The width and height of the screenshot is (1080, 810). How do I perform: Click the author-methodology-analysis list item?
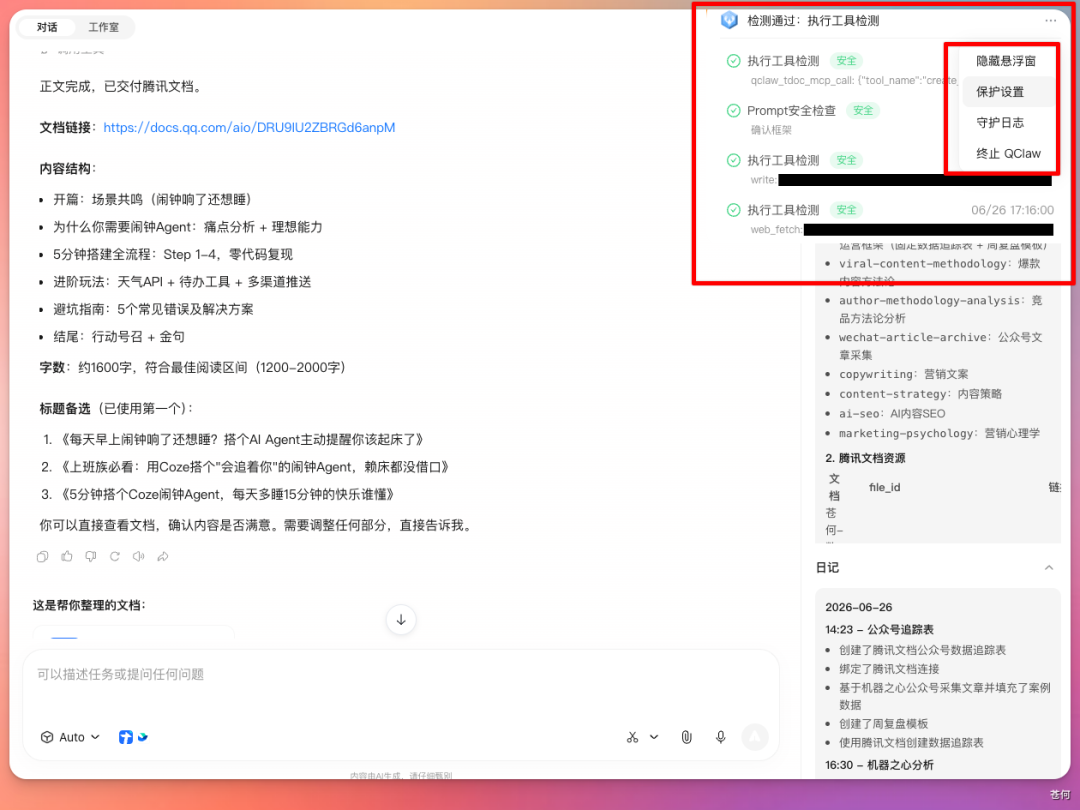point(940,309)
